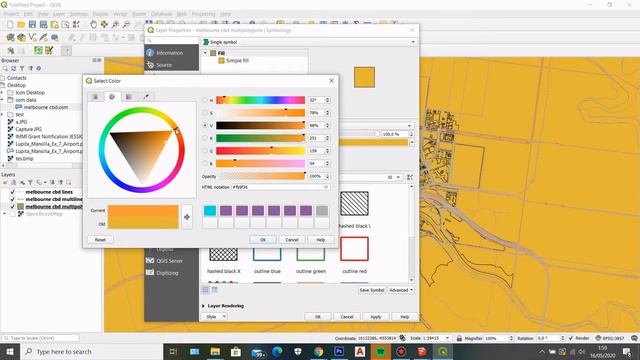This screenshot has width=640, height=360.
Task: Open the map Scale dropdown
Action: click(447, 338)
